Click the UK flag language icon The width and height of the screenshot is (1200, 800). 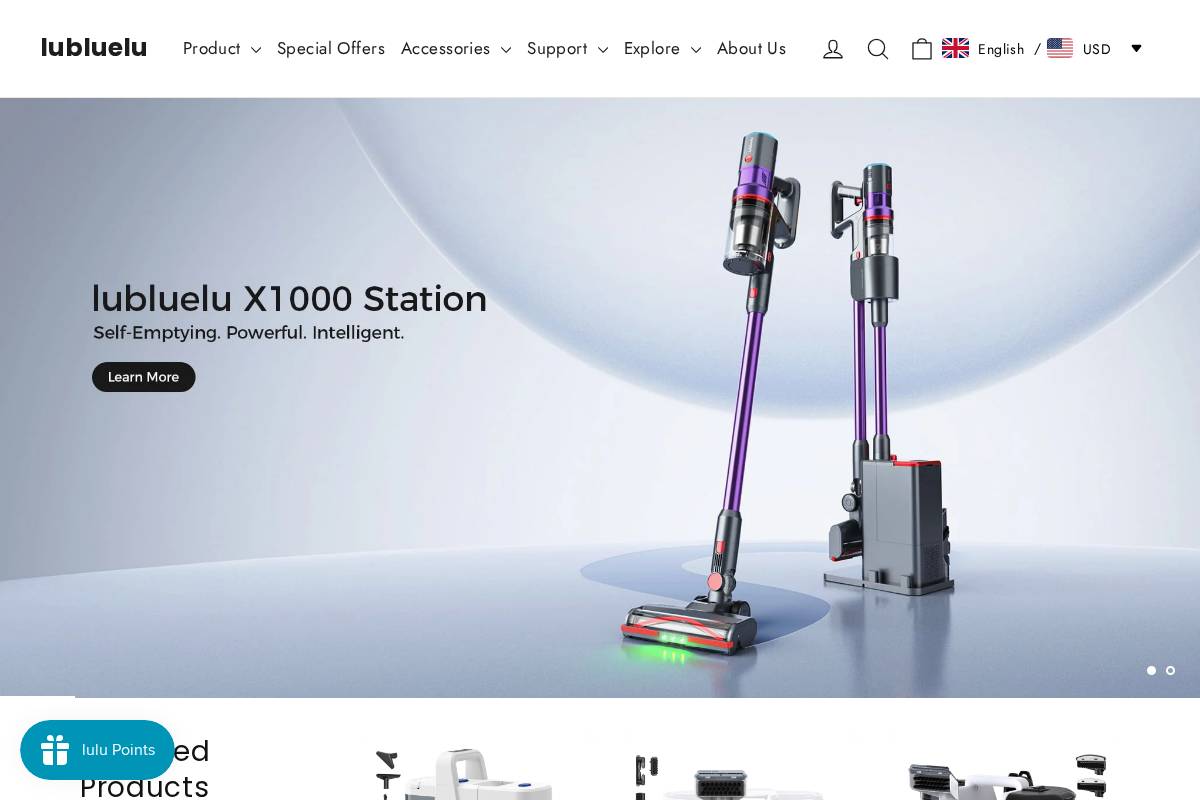[955, 48]
